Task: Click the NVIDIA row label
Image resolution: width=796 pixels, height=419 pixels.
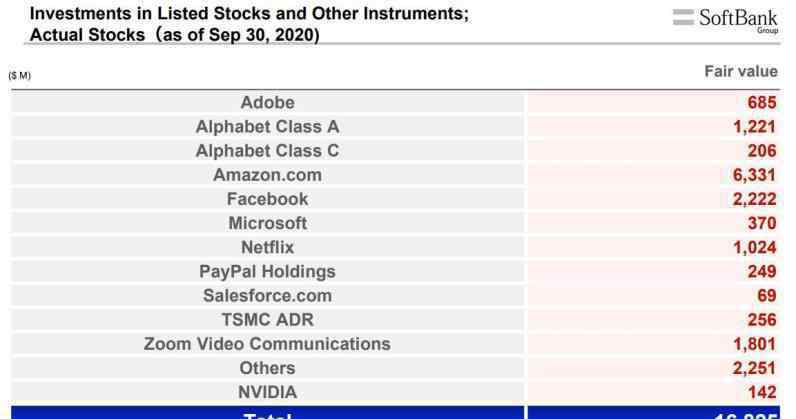Action: click(268, 392)
